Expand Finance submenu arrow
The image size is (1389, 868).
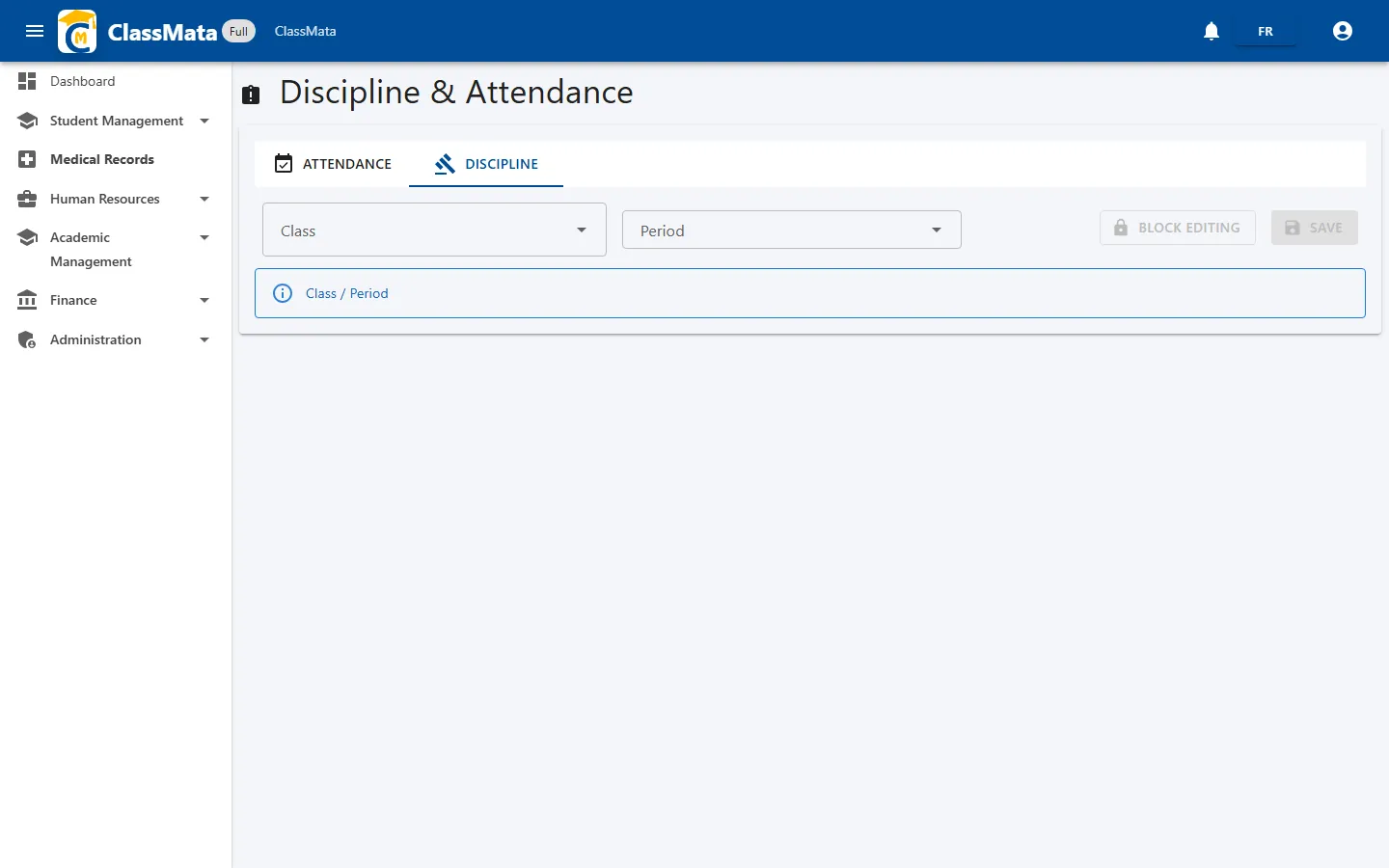pos(204,300)
